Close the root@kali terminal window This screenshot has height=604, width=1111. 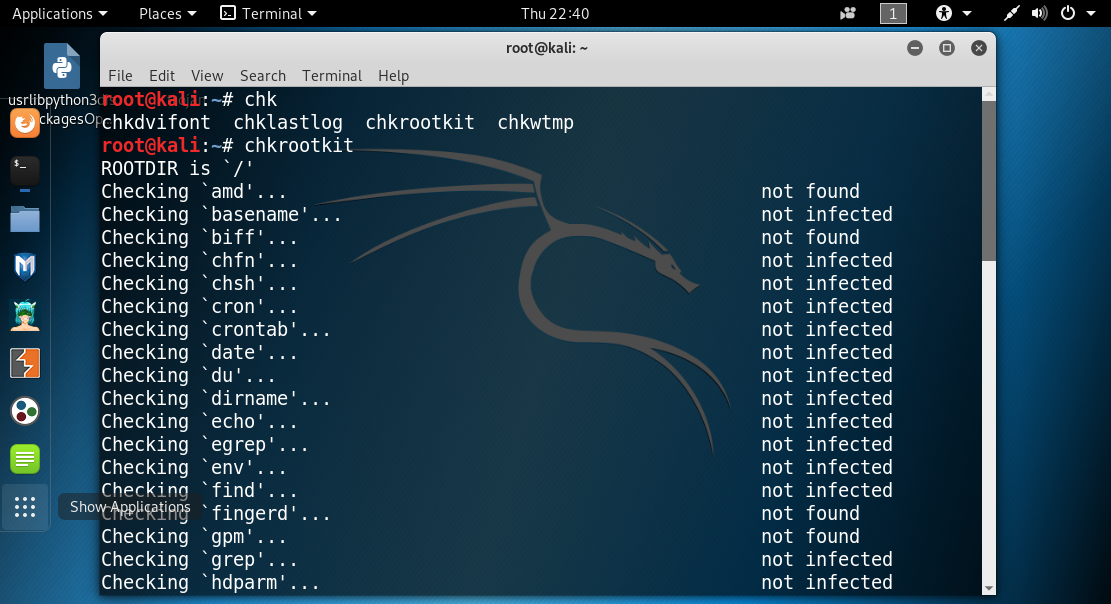click(x=979, y=48)
